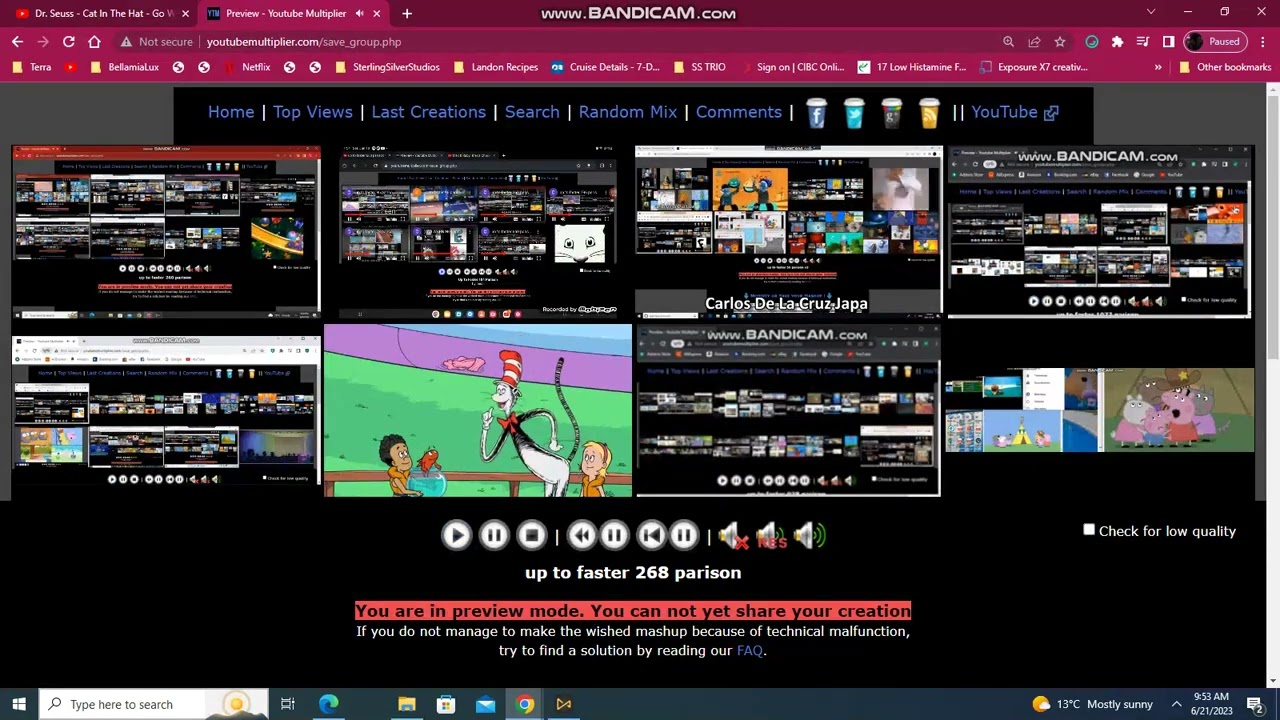Open the external YouTube link
Viewport: 1280px width, 720px height.
click(1014, 112)
